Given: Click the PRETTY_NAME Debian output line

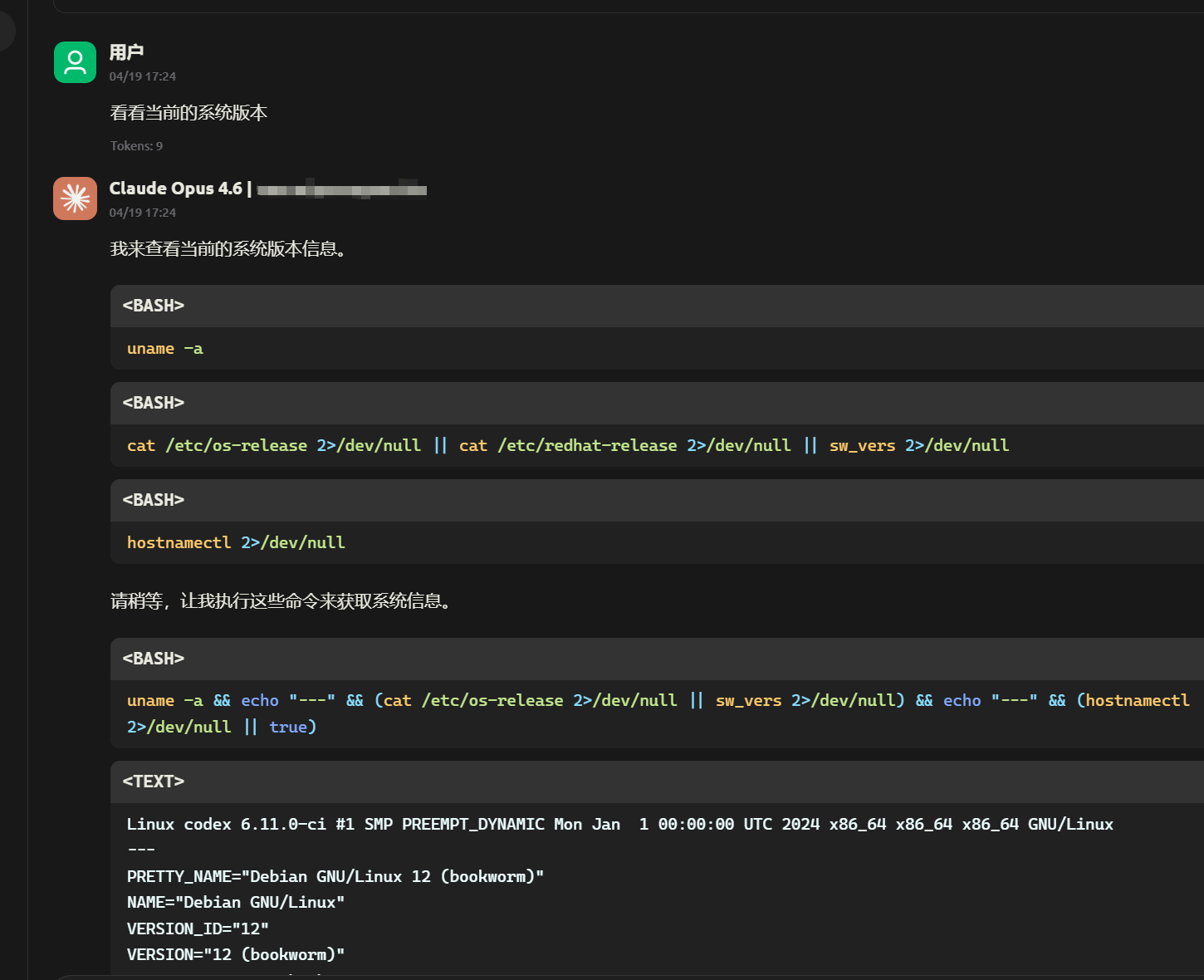Looking at the screenshot, I should point(335,877).
